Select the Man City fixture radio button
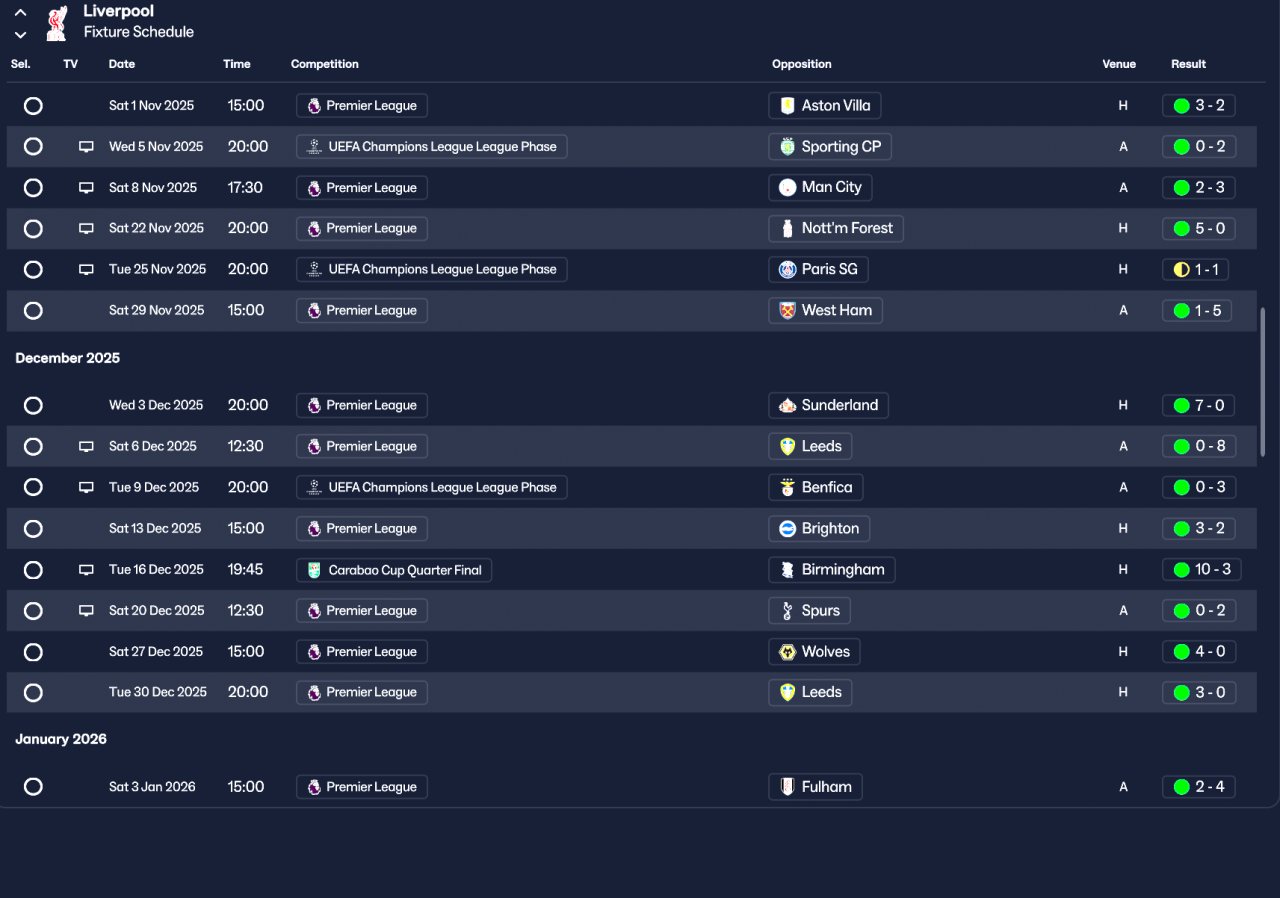 coord(33,188)
